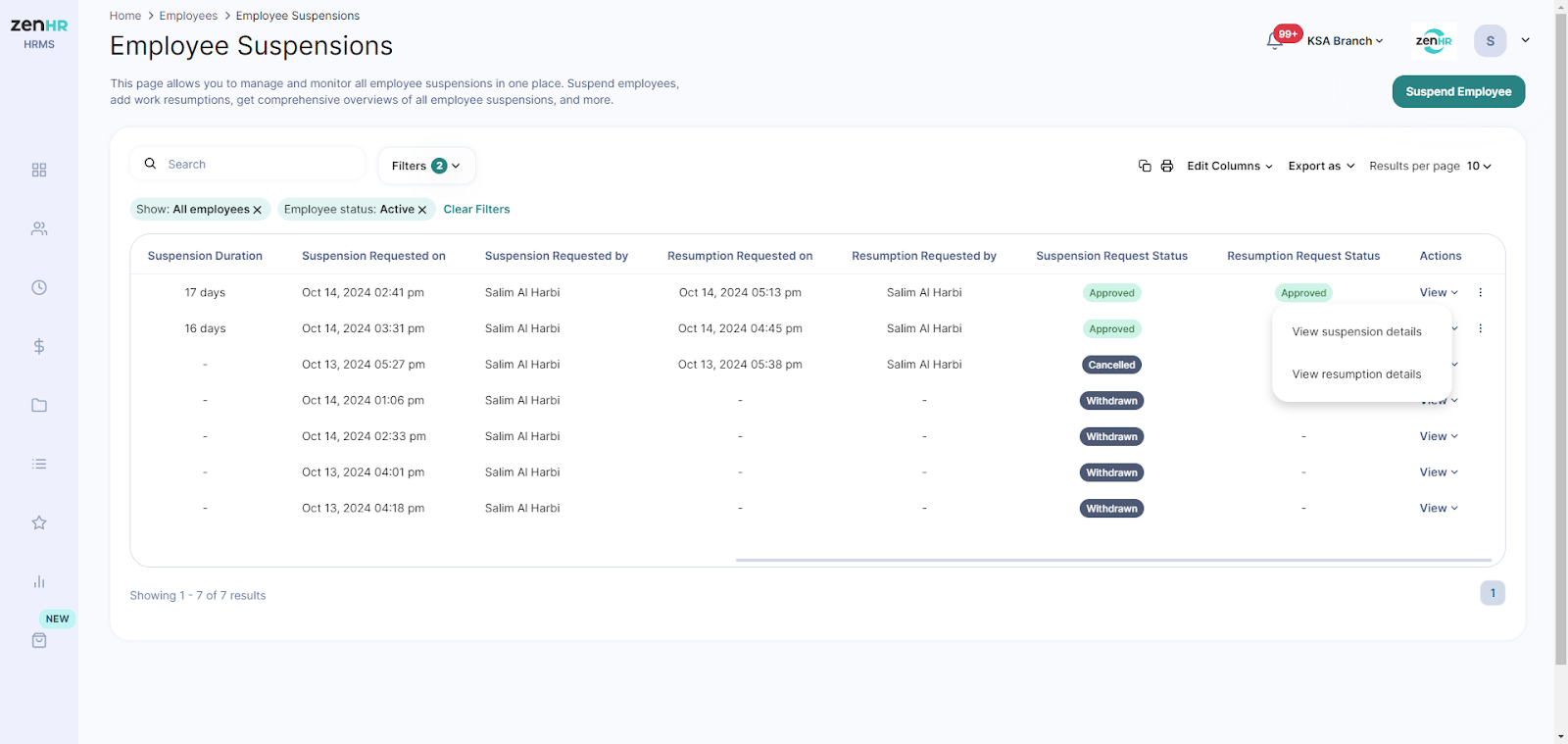Select 'View resumption details' menu option
Viewport: 1568px width, 744px height.
click(x=1356, y=373)
